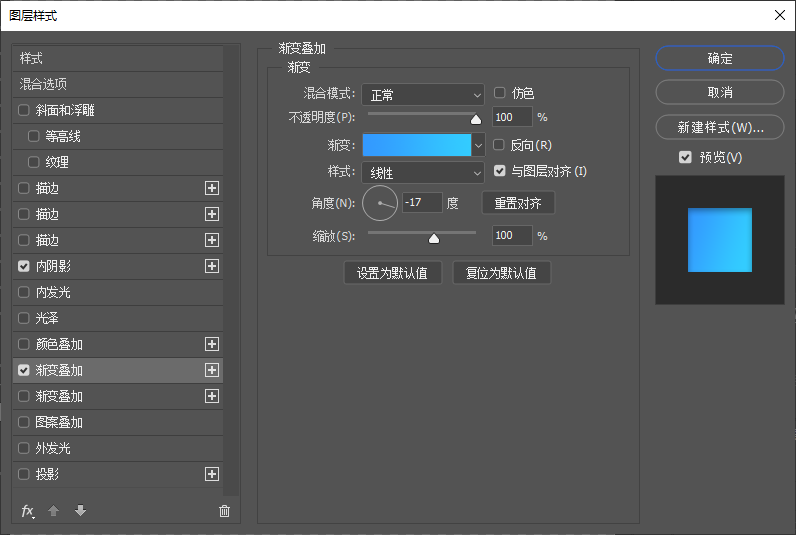796x535 pixels.
Task: Click the 确定 button
Action: click(x=720, y=58)
